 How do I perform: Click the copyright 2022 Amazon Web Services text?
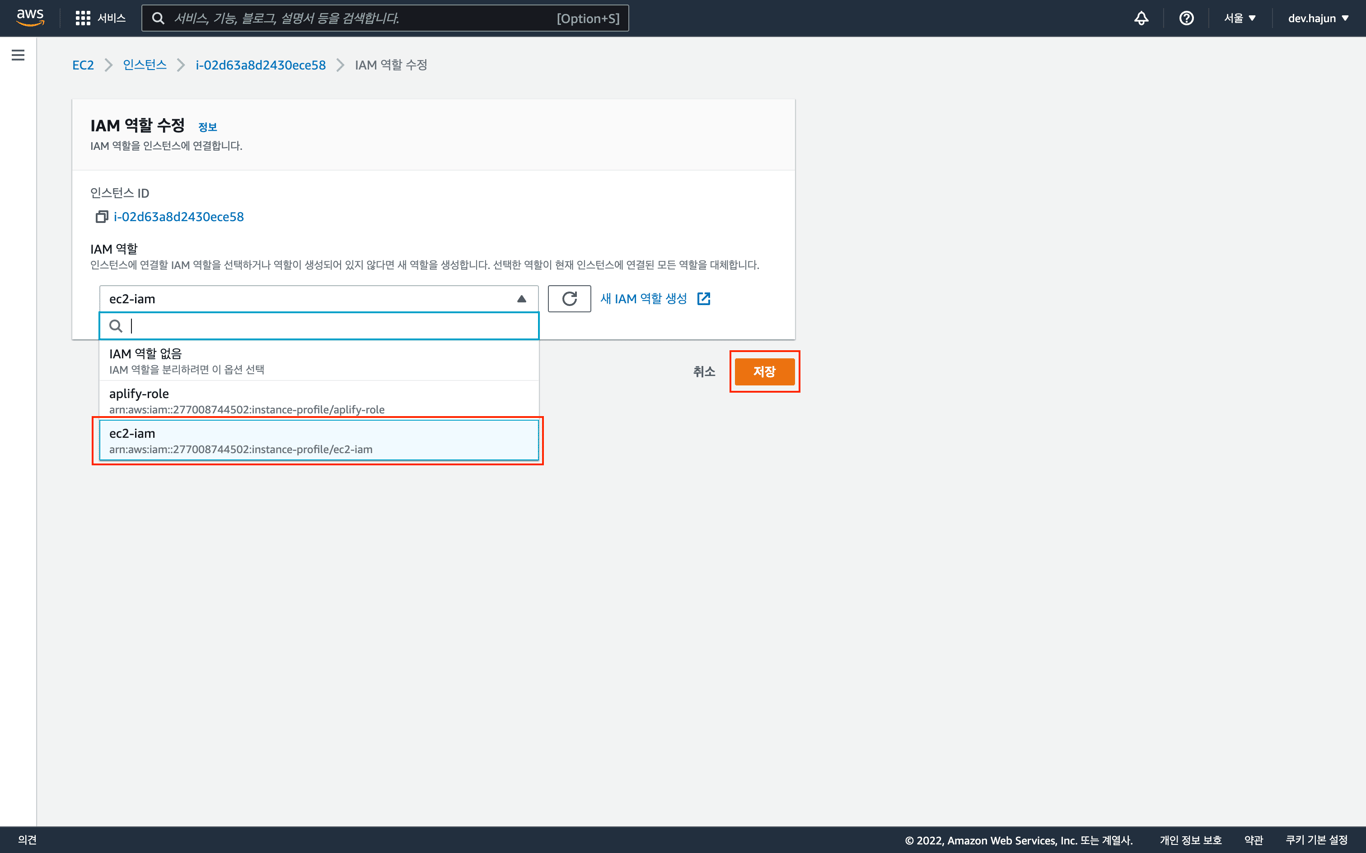(1018, 840)
